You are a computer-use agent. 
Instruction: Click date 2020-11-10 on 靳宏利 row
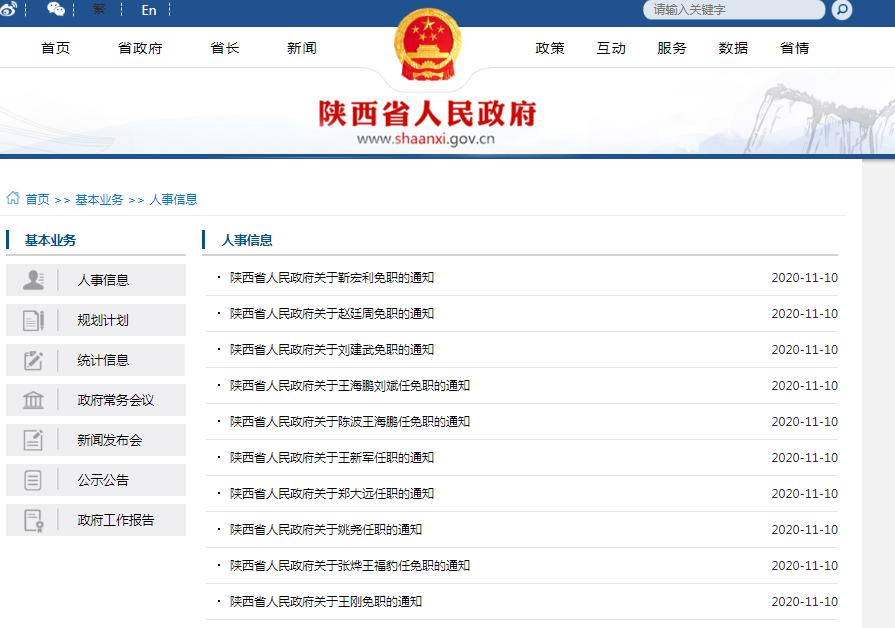point(804,277)
